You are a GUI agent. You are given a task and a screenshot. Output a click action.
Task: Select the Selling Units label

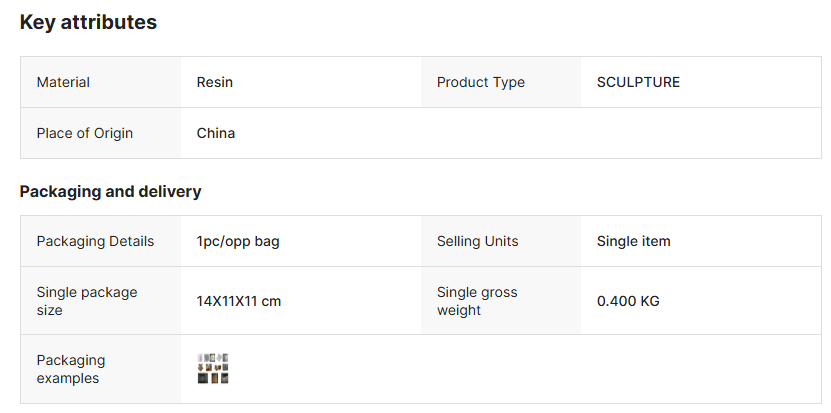point(477,241)
